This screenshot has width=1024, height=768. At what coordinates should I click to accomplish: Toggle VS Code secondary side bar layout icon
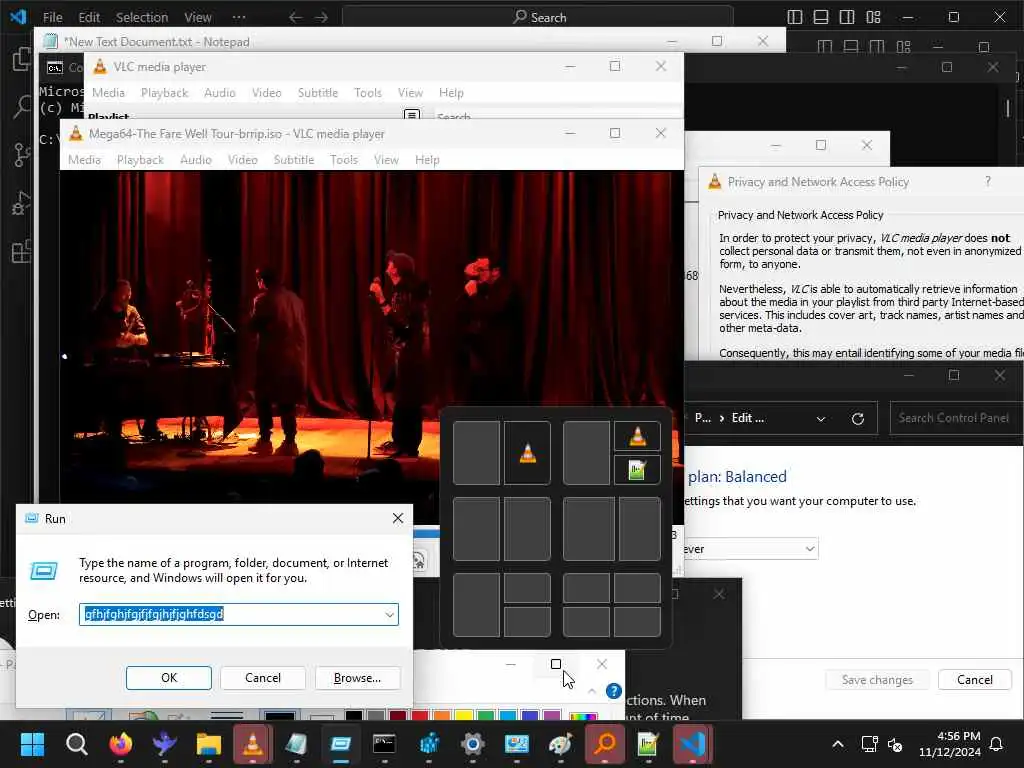pos(847,17)
